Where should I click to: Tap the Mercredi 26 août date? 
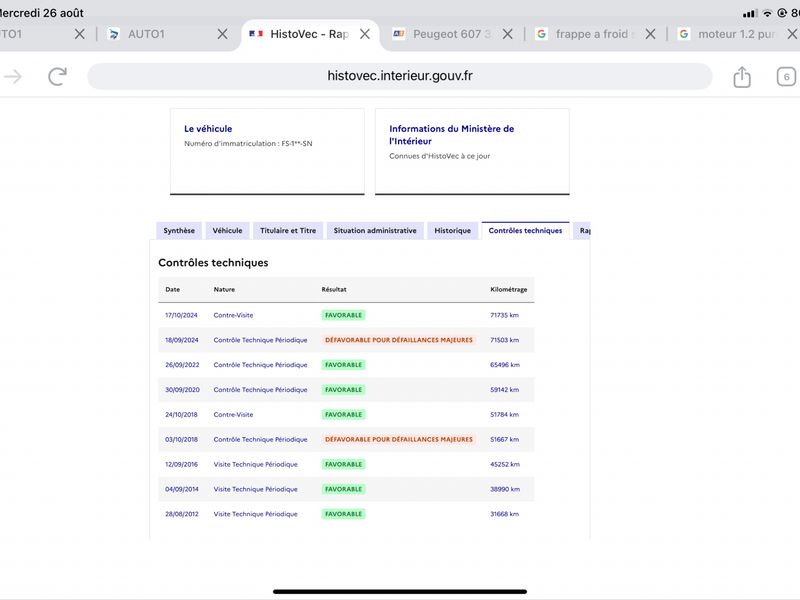41,13
